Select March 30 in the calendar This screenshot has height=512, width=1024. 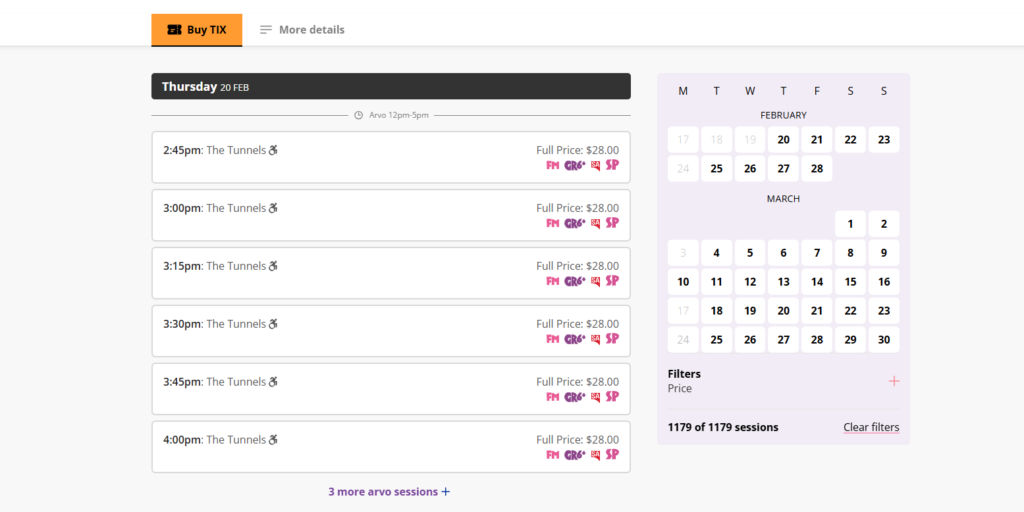click(884, 340)
